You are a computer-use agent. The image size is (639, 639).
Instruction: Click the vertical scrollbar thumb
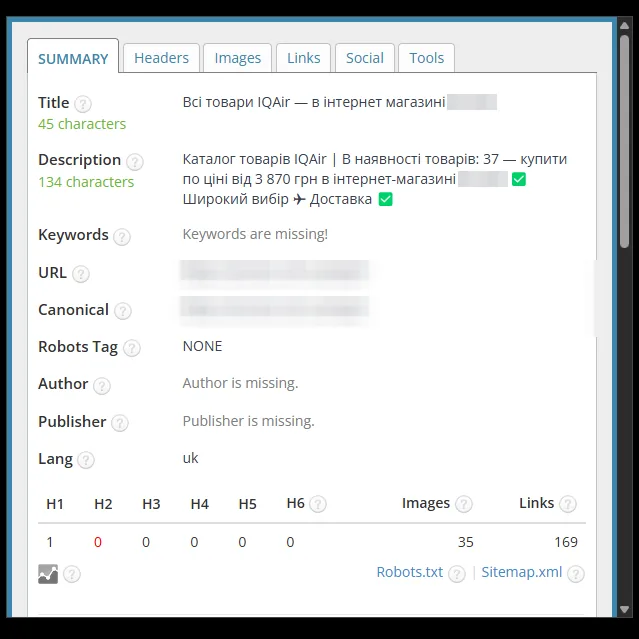tap(624, 141)
